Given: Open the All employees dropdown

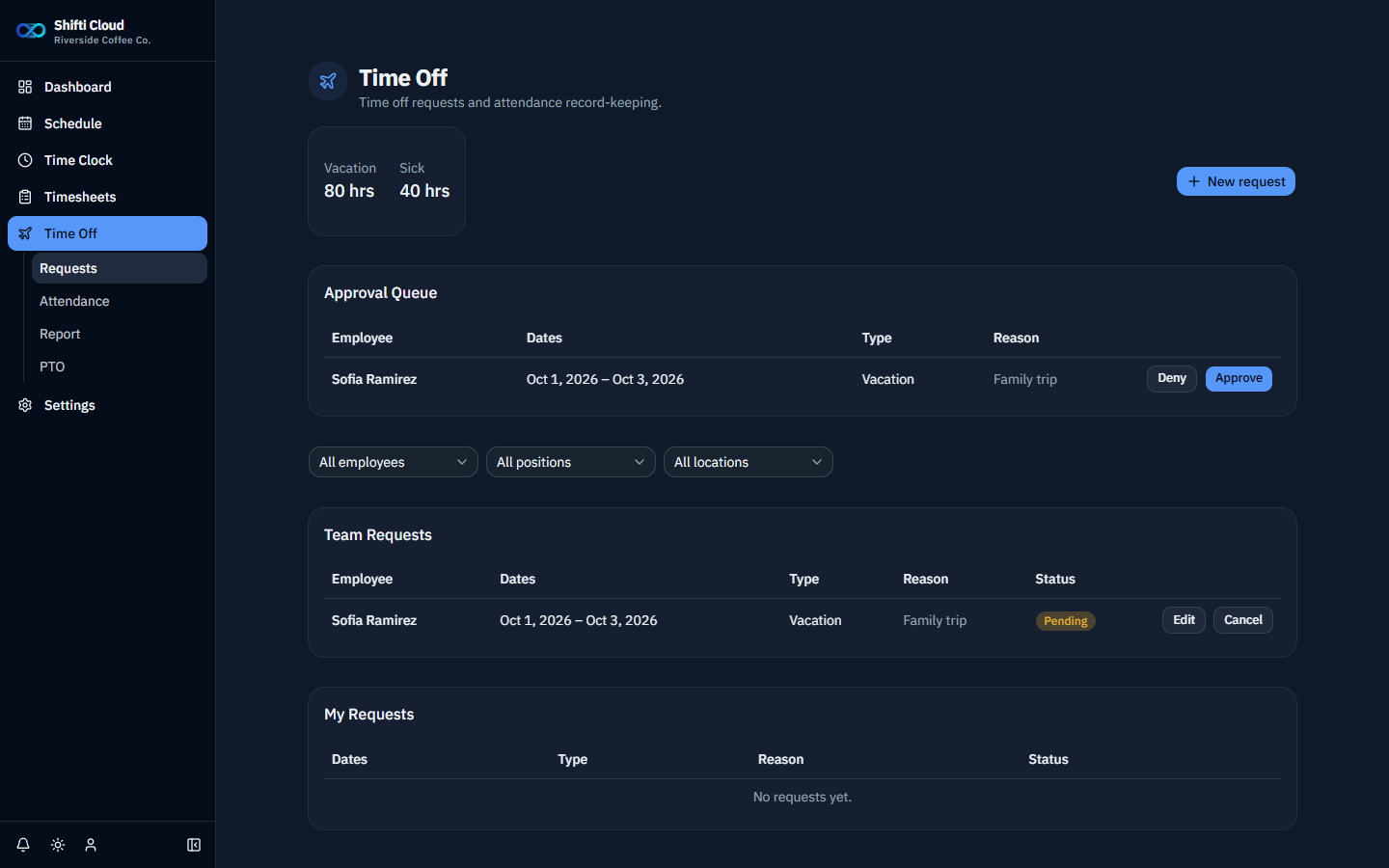Looking at the screenshot, I should point(394,462).
